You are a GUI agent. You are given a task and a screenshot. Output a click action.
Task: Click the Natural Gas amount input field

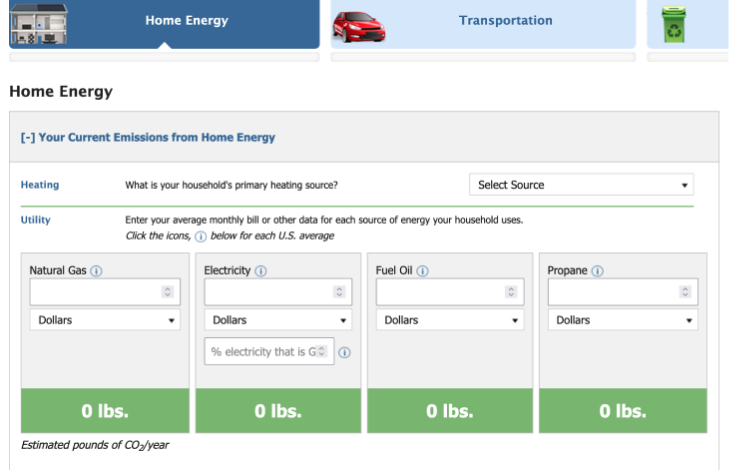point(105,292)
